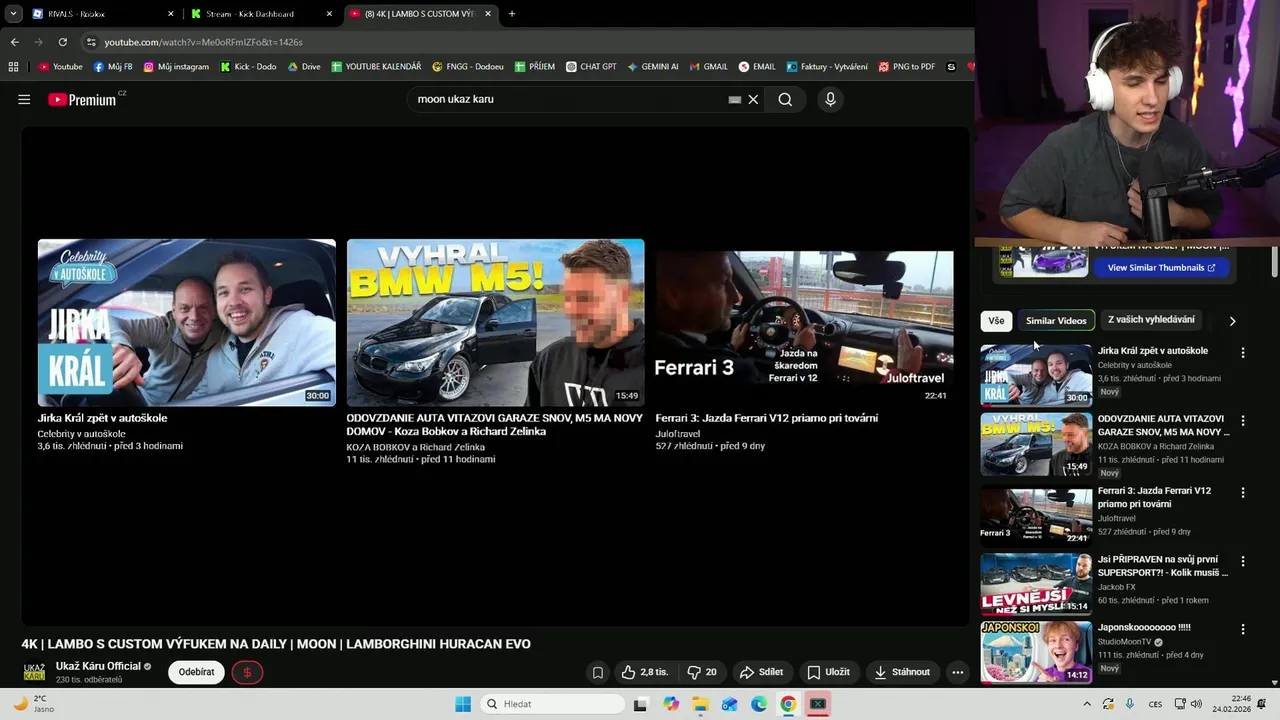
Task: Open the YouTube hamburger guide menu
Action: pos(24,99)
